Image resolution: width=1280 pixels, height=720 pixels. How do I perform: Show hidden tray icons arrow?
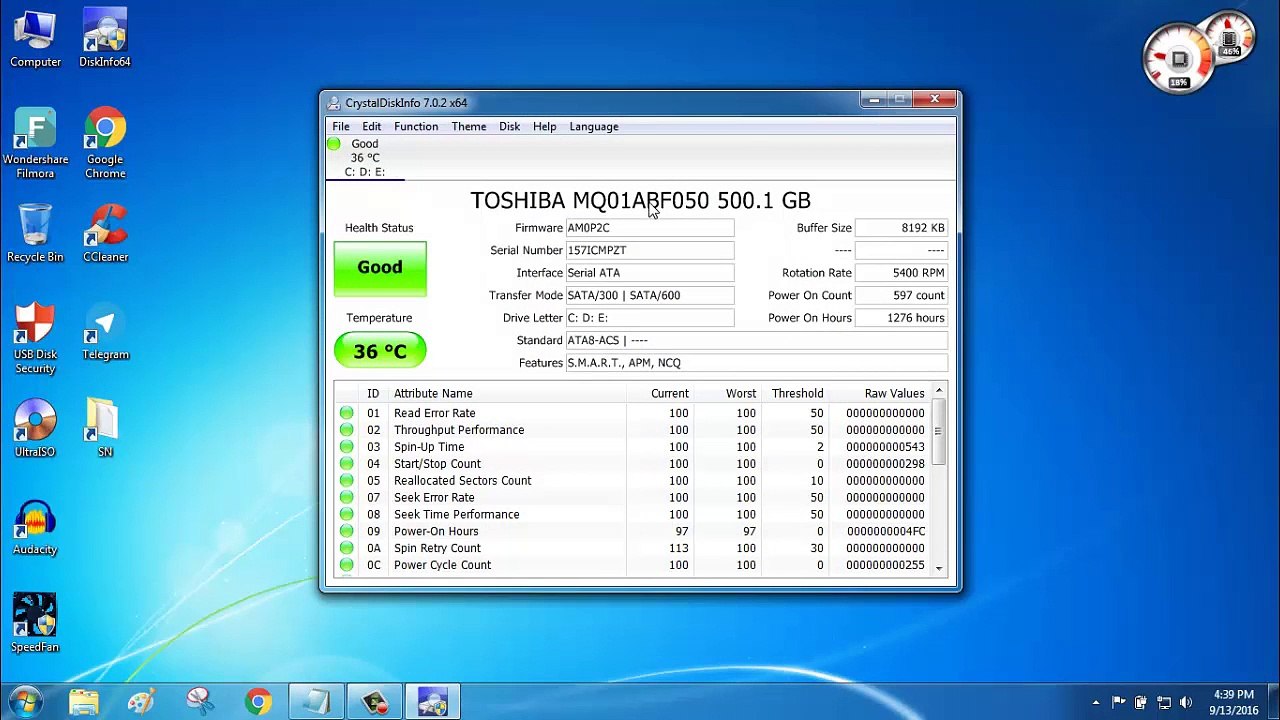(x=1096, y=702)
